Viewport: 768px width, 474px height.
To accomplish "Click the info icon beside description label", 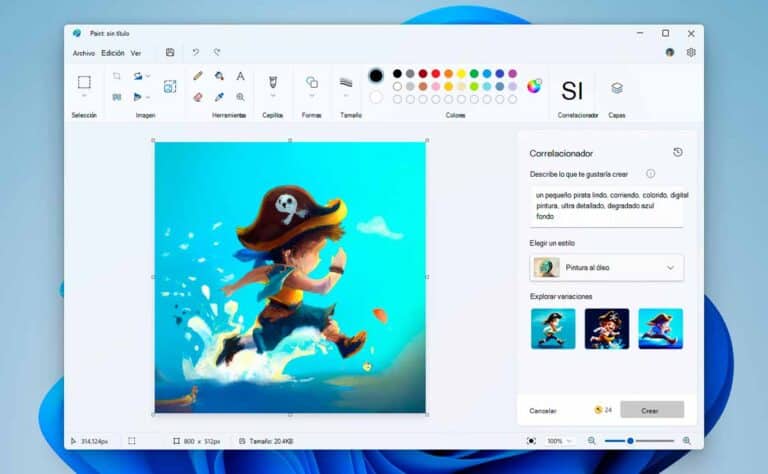I will point(650,173).
